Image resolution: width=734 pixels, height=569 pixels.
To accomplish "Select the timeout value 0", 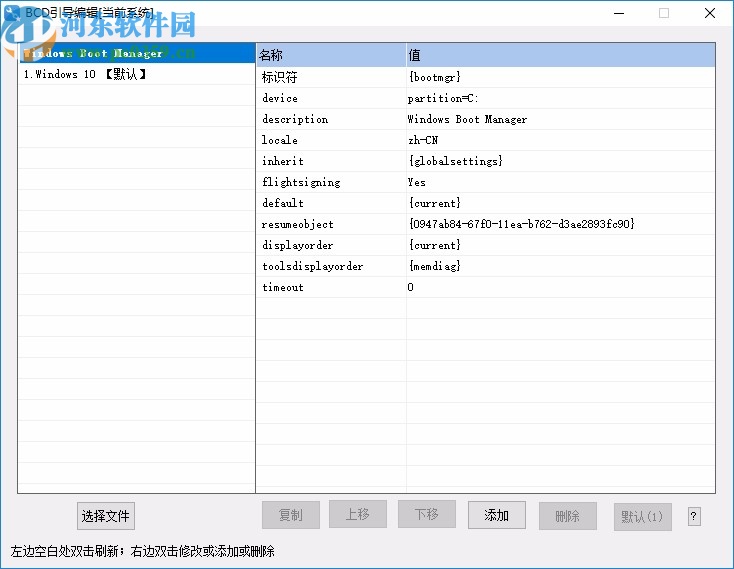I will (411, 287).
